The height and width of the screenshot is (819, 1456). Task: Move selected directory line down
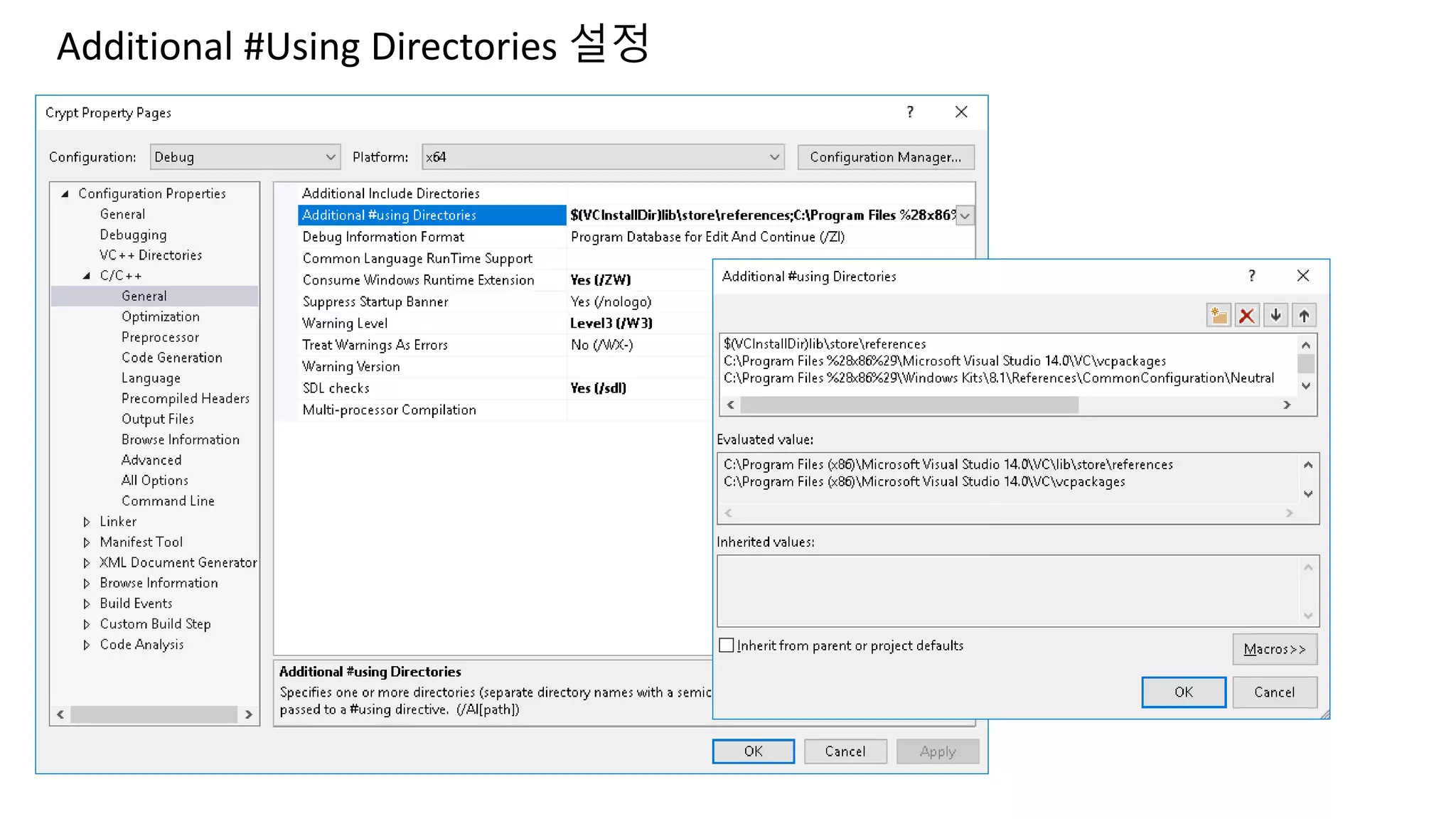point(1276,316)
